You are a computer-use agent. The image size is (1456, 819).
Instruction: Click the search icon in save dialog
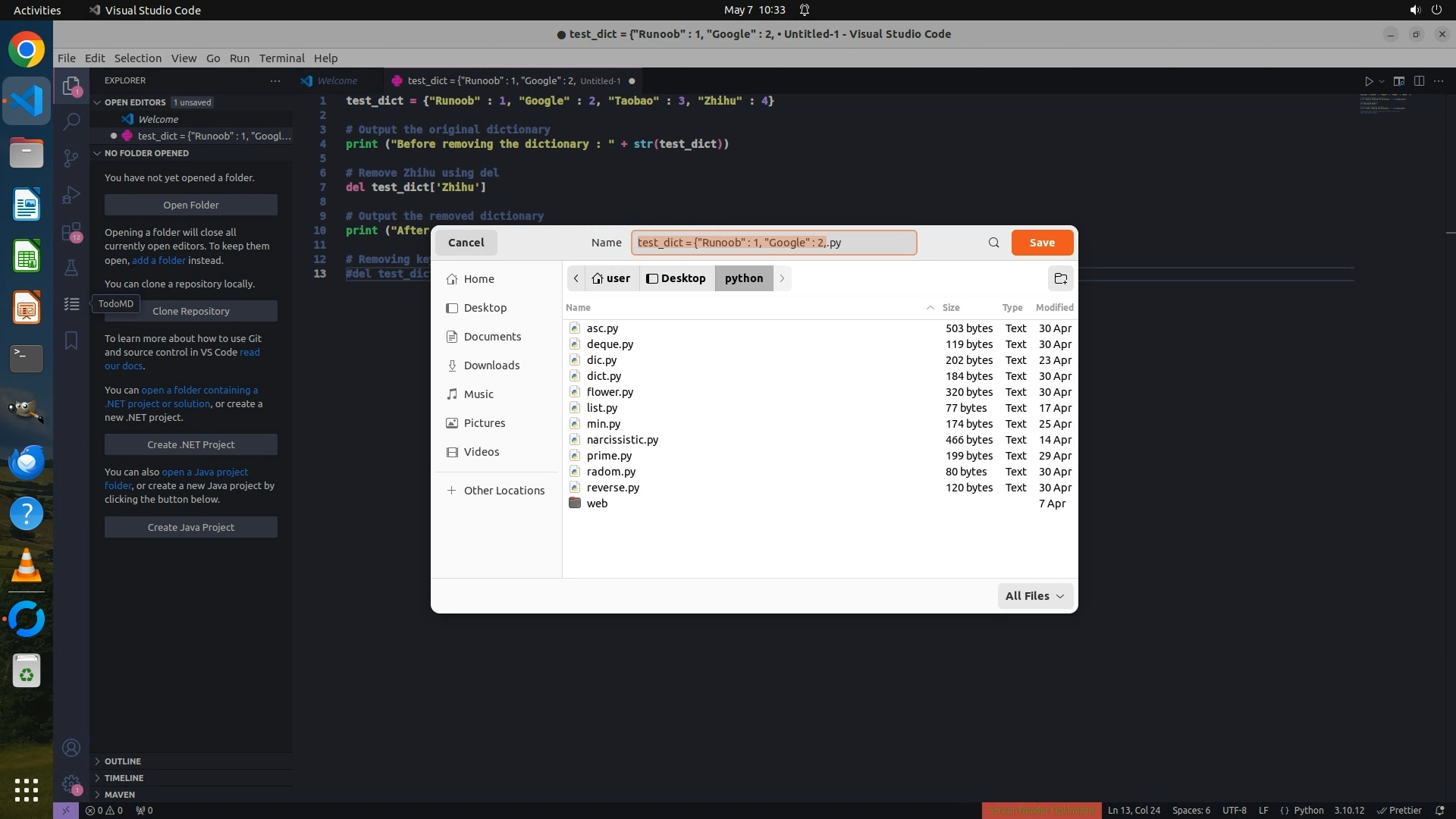coord(993,243)
